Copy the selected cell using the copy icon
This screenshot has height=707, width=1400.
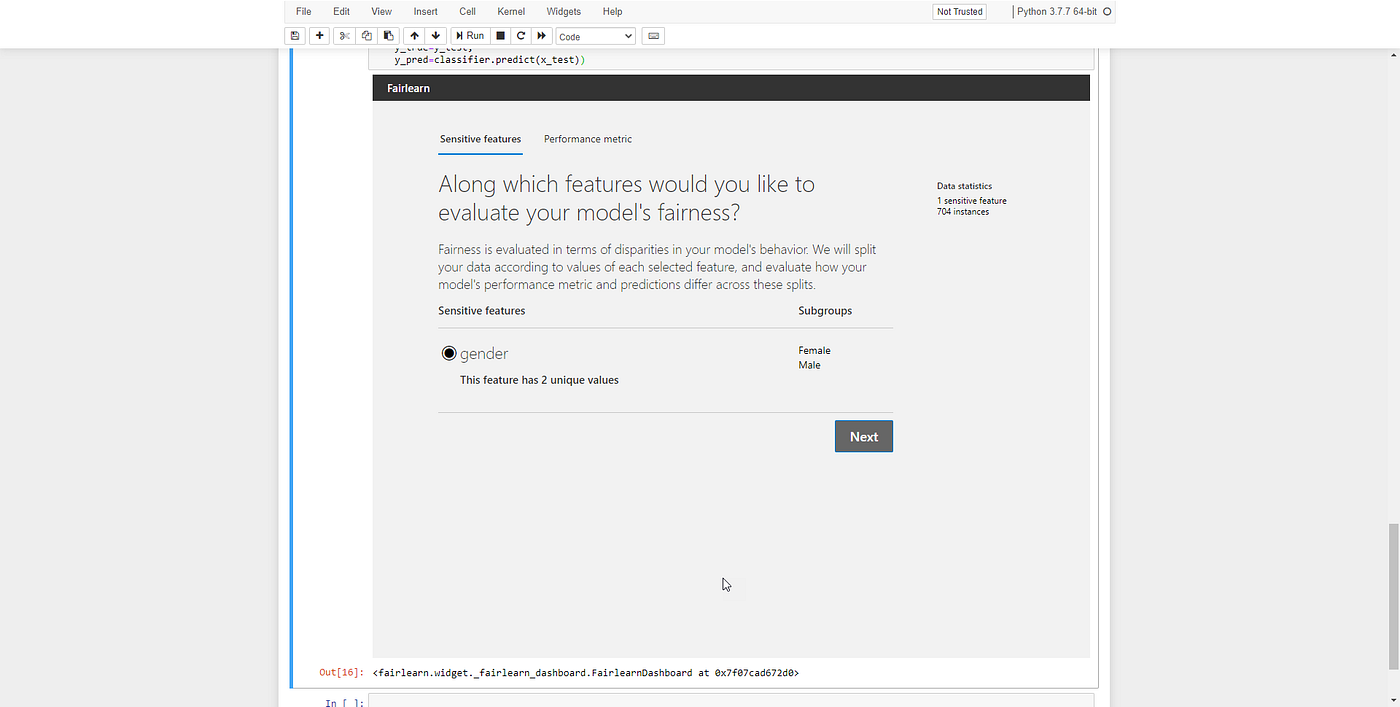(x=366, y=35)
